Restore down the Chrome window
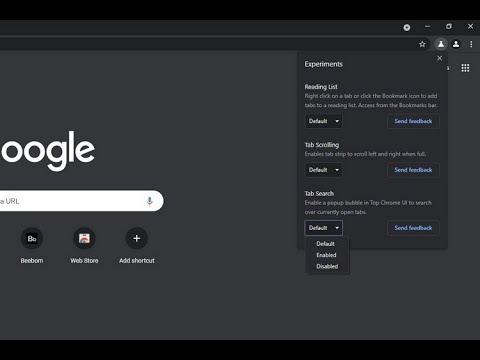The image size is (480, 360). click(449, 26)
